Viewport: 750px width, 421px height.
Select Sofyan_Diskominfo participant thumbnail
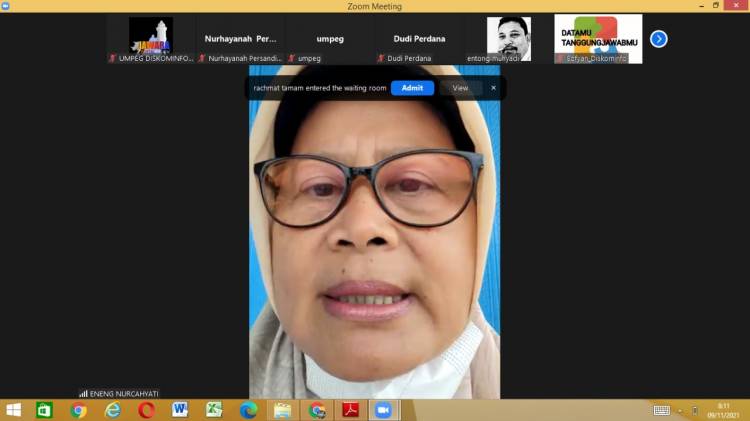point(598,39)
